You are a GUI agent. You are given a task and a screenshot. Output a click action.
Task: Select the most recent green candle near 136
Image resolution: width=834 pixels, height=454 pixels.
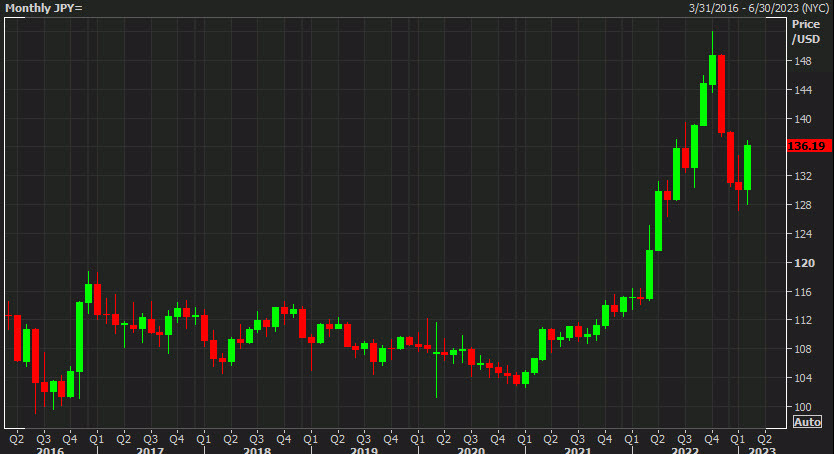click(747, 167)
